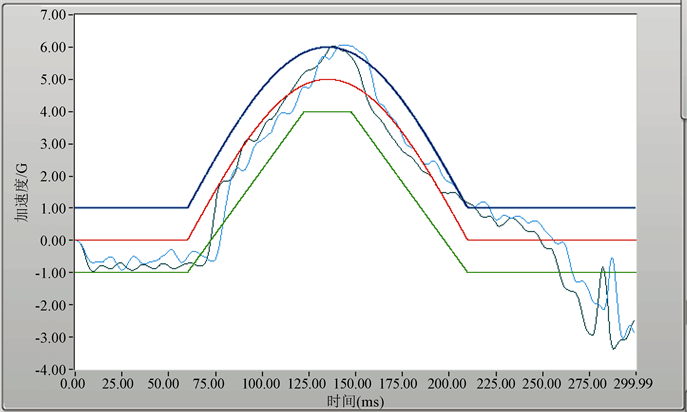Click the X-axis end value 299.99

634,383
